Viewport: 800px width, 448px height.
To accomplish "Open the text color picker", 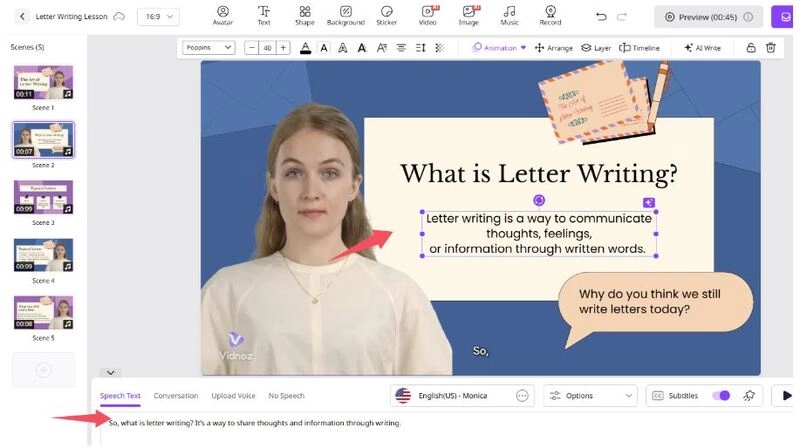I will pos(305,48).
